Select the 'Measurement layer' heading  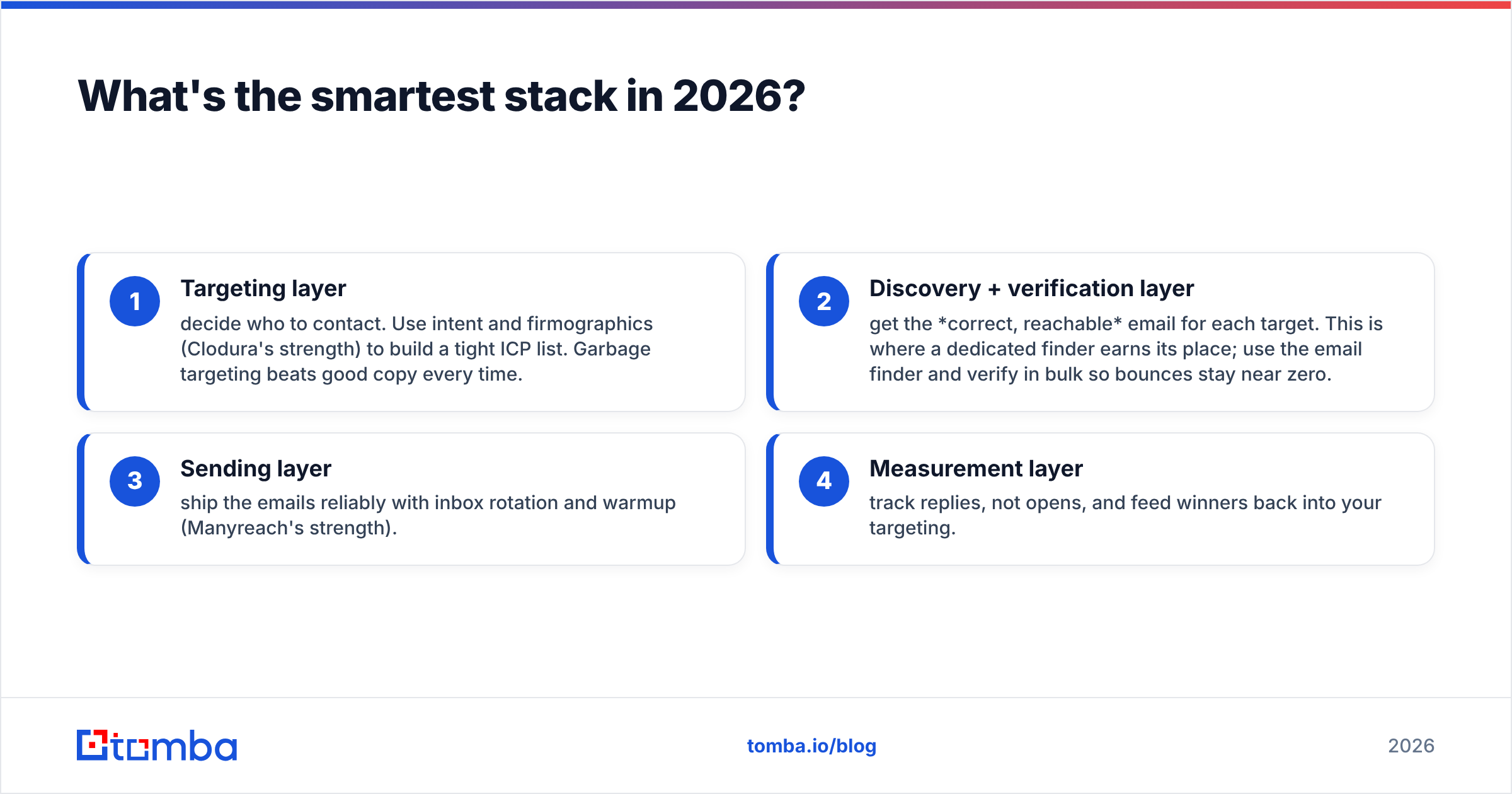(x=976, y=469)
